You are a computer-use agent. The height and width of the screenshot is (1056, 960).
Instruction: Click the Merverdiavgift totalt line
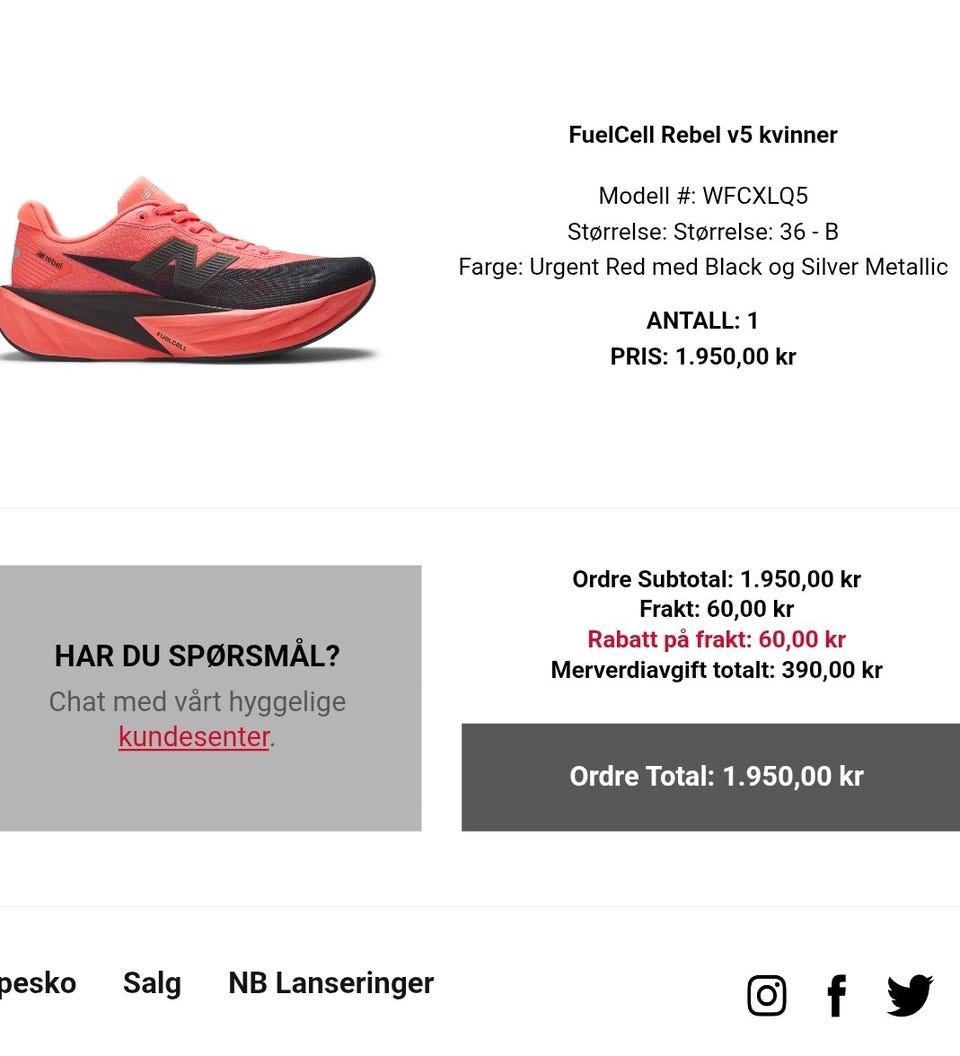click(x=716, y=670)
